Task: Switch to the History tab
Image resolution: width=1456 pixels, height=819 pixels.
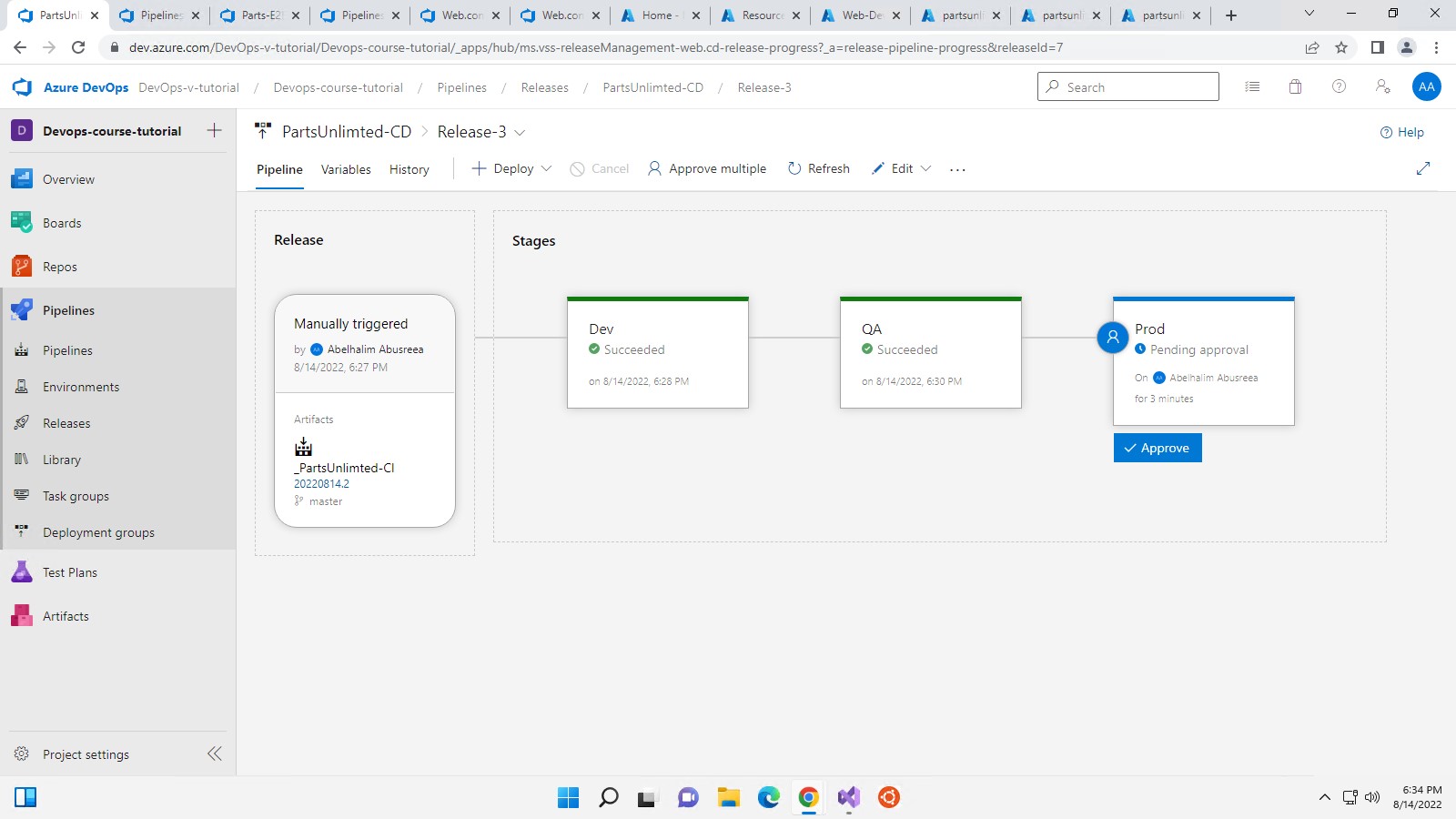Action: pyautogui.click(x=409, y=169)
